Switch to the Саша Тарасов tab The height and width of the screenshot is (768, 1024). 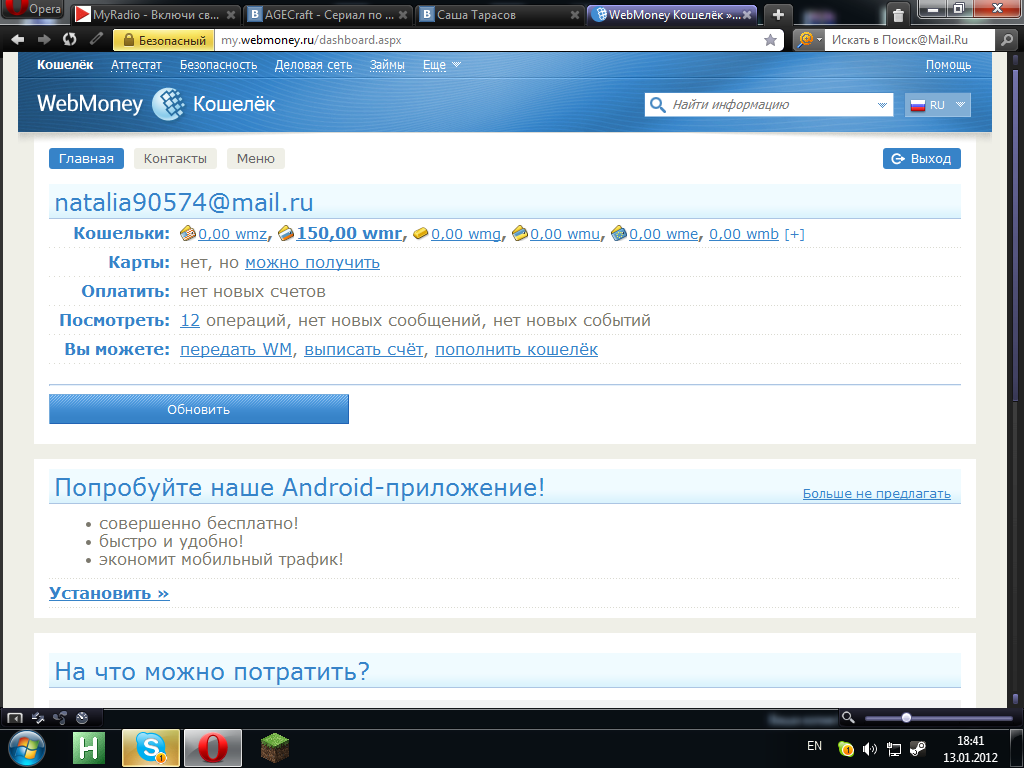click(x=499, y=14)
